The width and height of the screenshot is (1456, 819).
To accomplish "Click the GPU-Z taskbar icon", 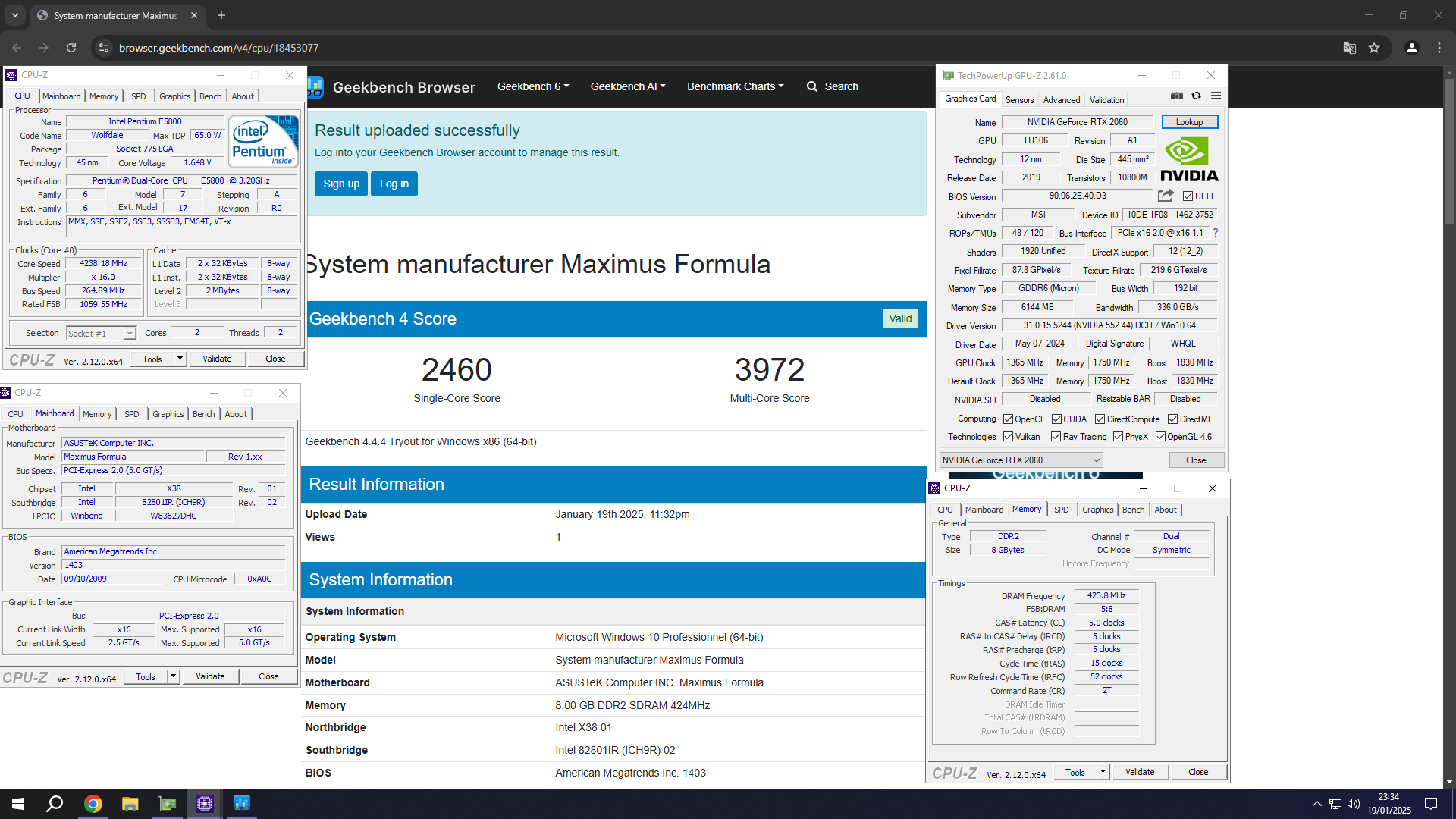I will point(167,804).
